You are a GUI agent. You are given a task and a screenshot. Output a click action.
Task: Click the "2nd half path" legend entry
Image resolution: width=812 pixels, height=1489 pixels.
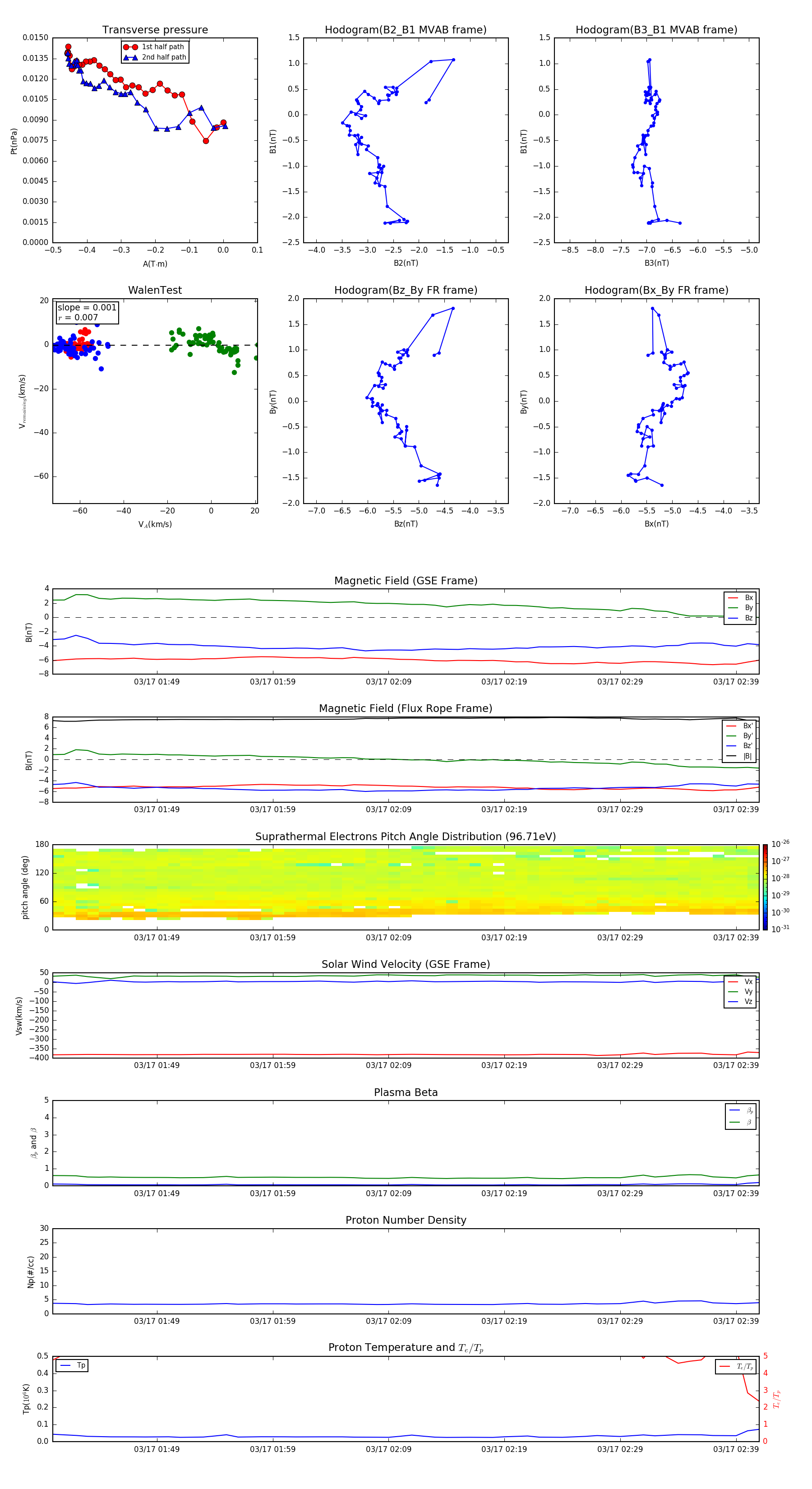pos(154,57)
